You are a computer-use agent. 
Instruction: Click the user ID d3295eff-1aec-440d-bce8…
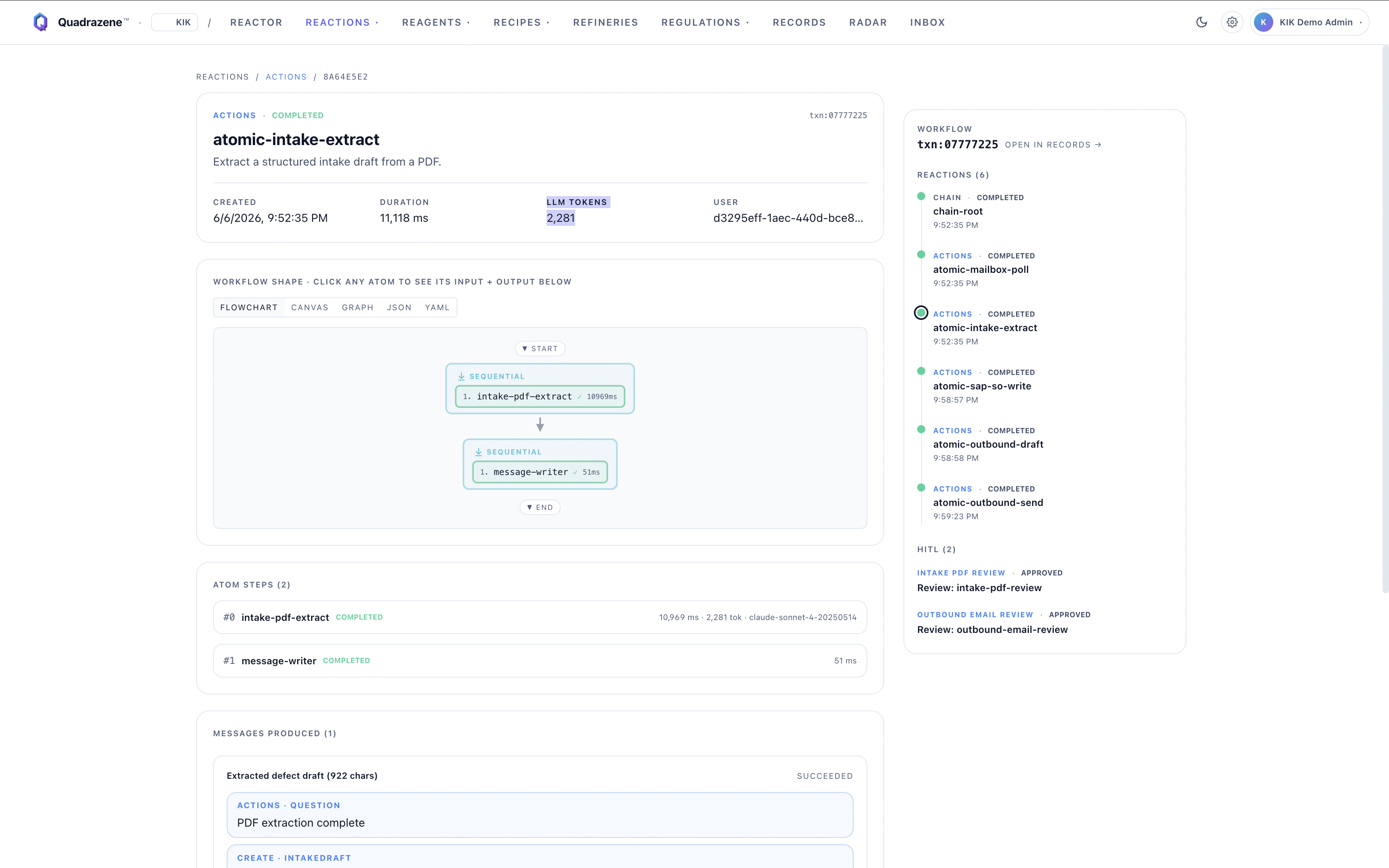tap(787, 218)
